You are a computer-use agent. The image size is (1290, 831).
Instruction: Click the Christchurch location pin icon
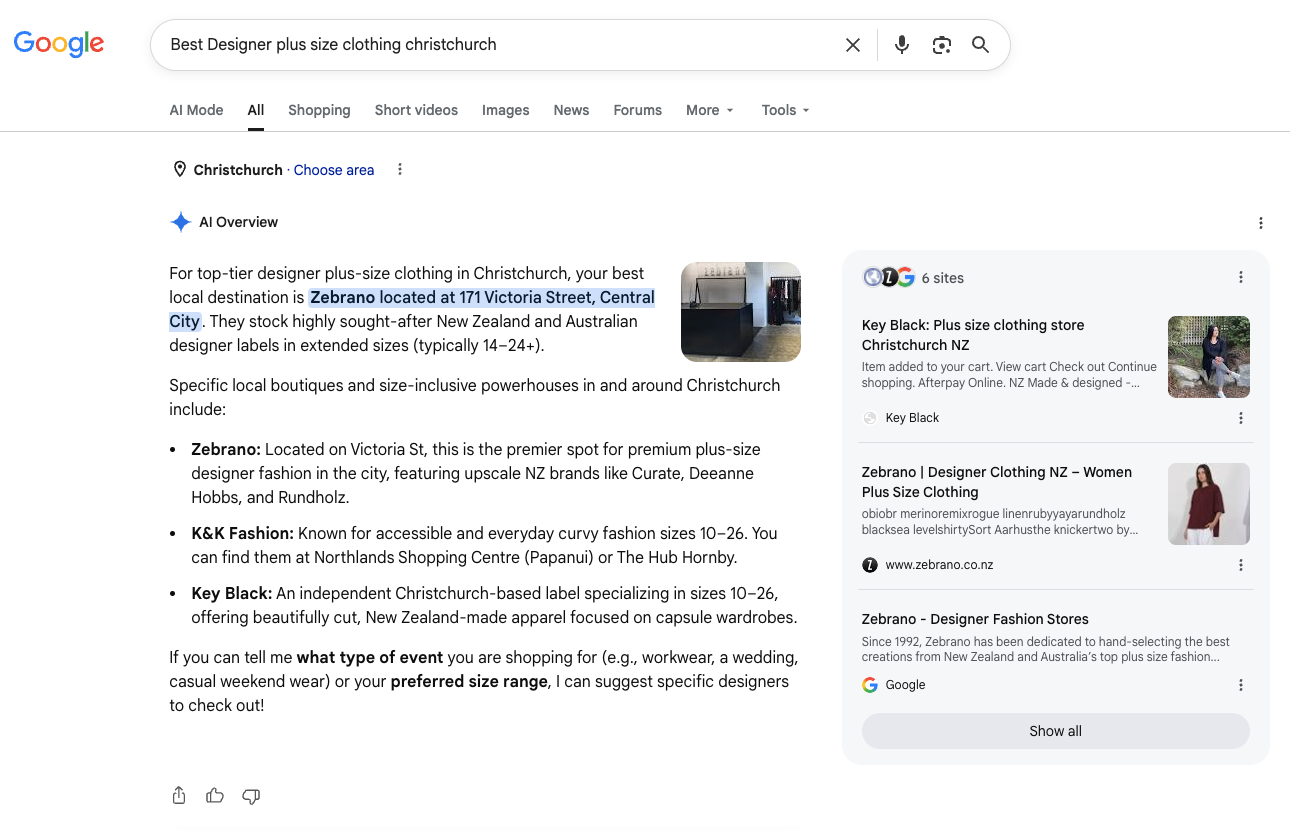180,170
